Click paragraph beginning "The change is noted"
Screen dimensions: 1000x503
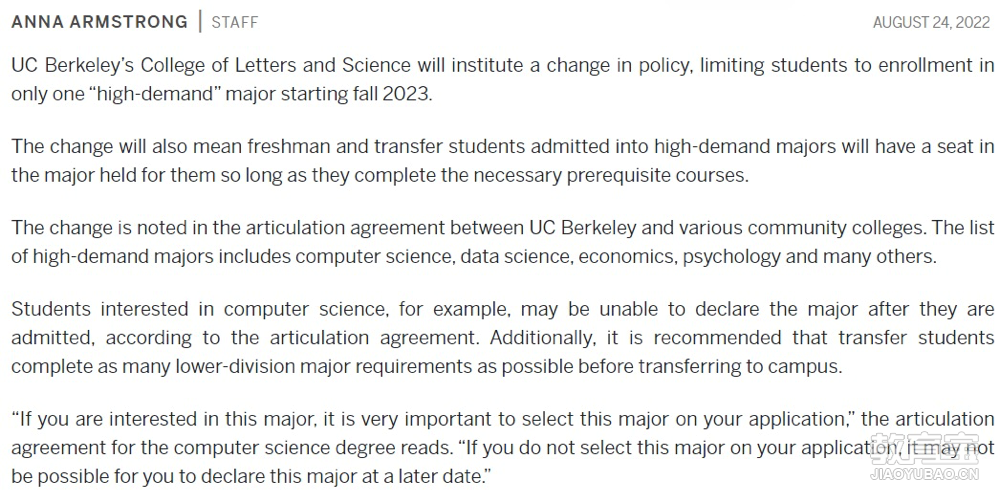coord(503,242)
